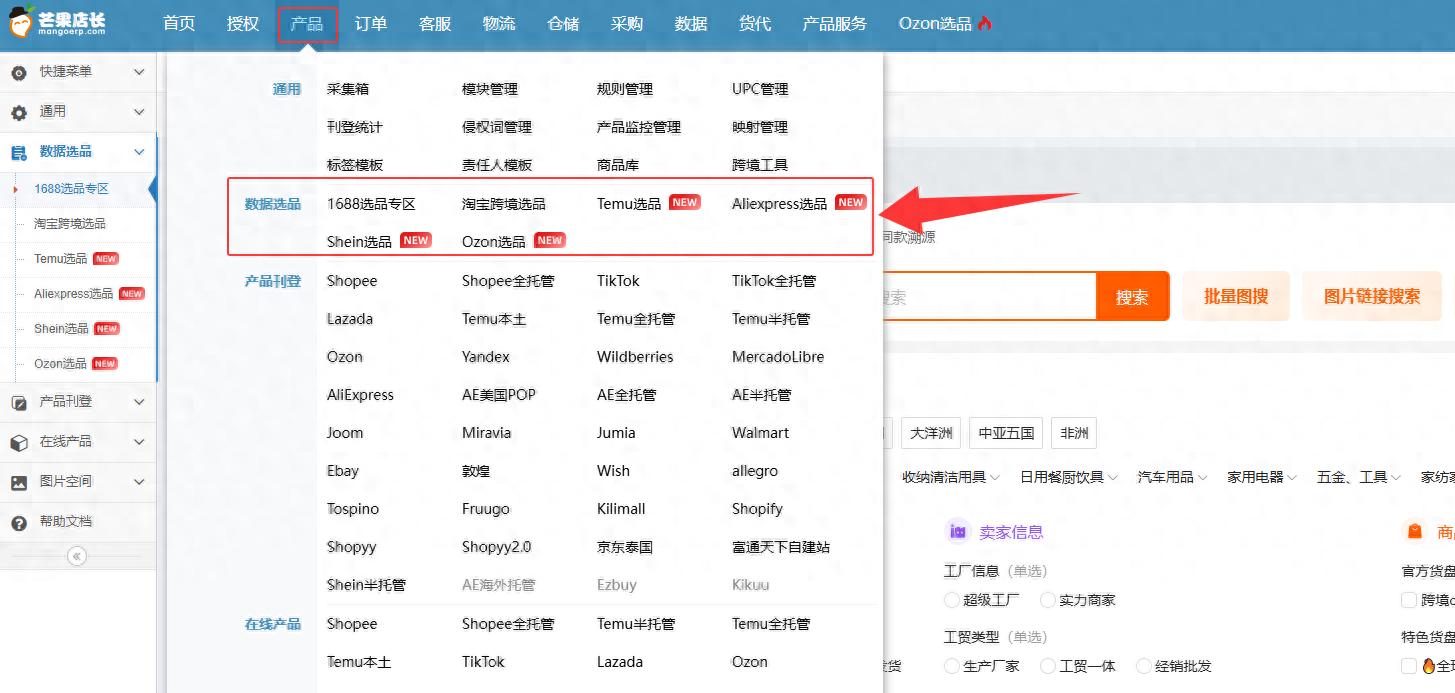Open Aliexpress选品 in the dropdown menu
Viewport: 1455px width, 693px height.
779,204
